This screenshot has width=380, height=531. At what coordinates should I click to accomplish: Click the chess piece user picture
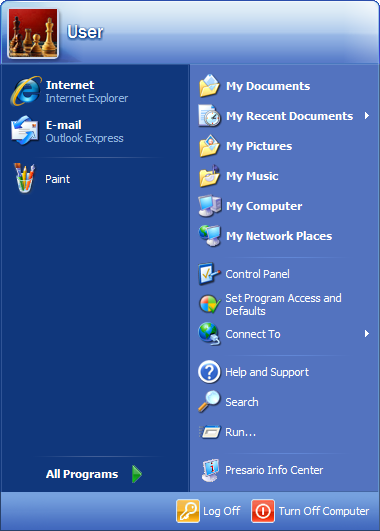point(33,33)
